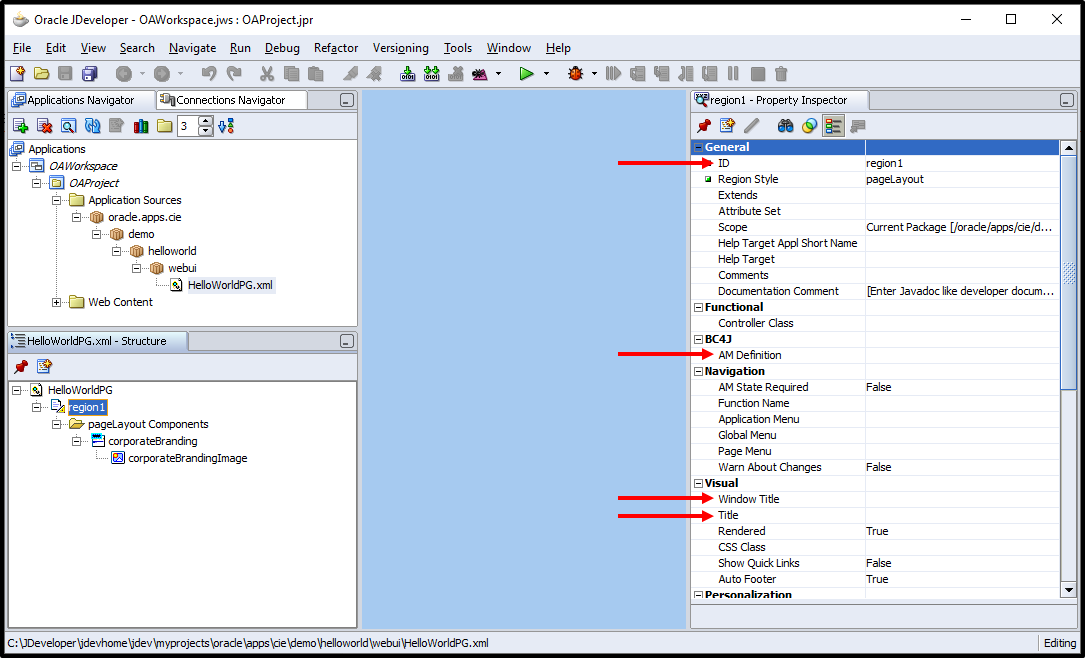Collapse the General property section
This screenshot has width=1085, height=658.
click(x=698, y=147)
